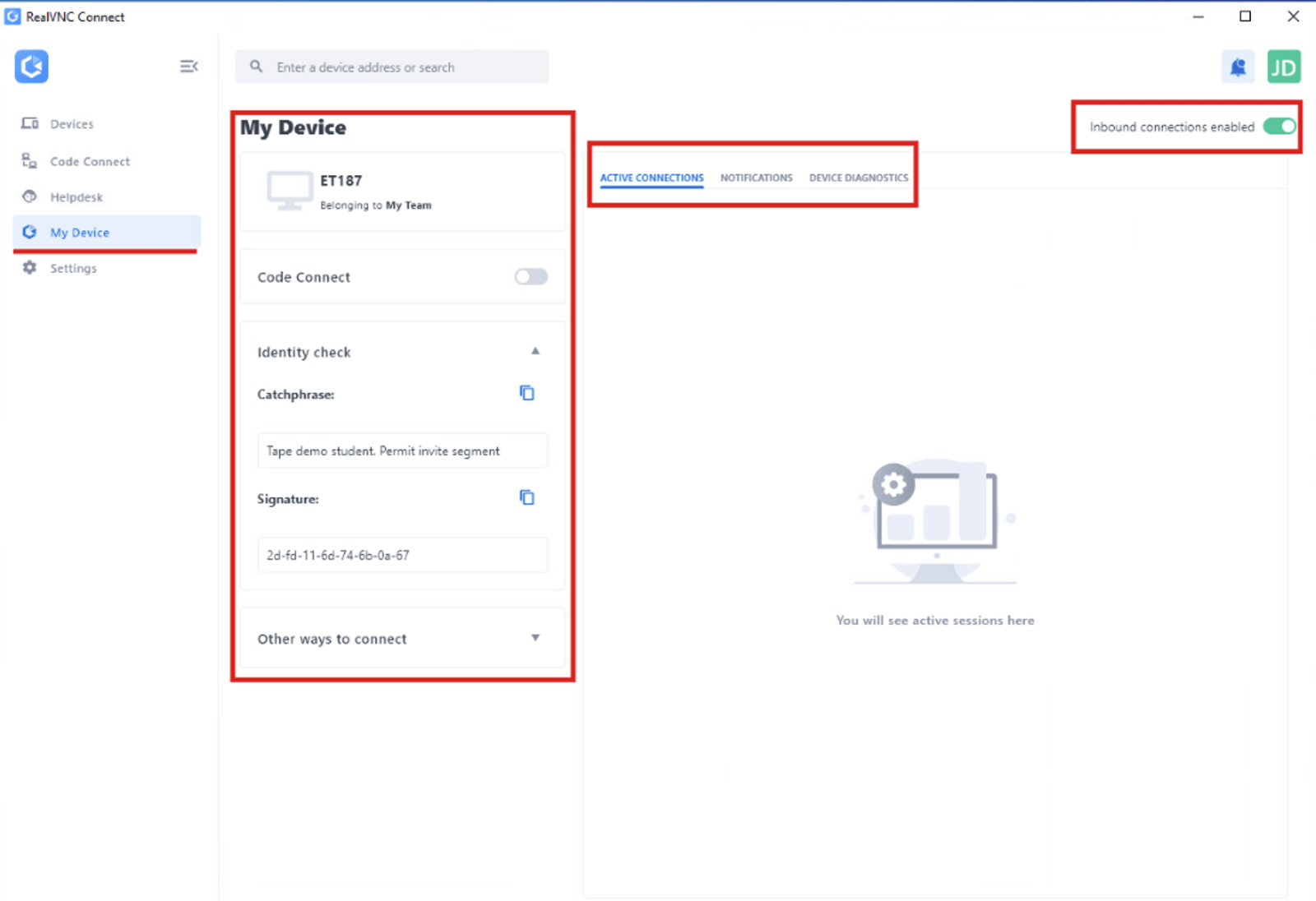Select the Active Connections tab
The image size is (1316, 901).
point(651,178)
